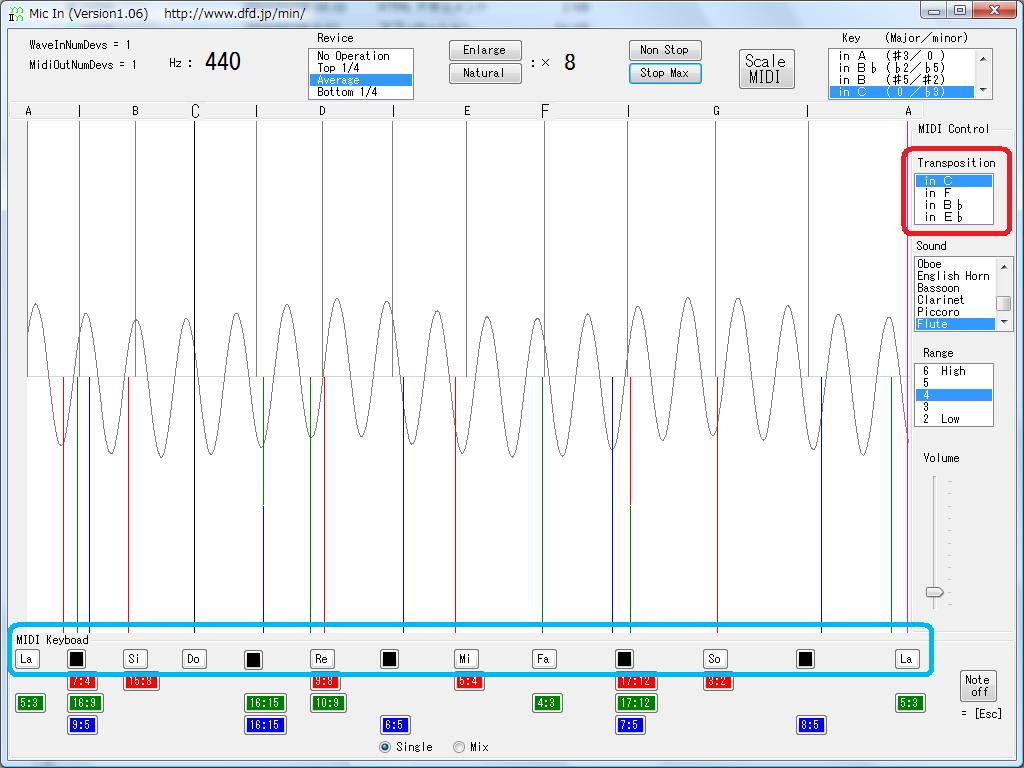Select Flute in Sound list
The height and width of the screenshot is (768, 1024).
954,324
